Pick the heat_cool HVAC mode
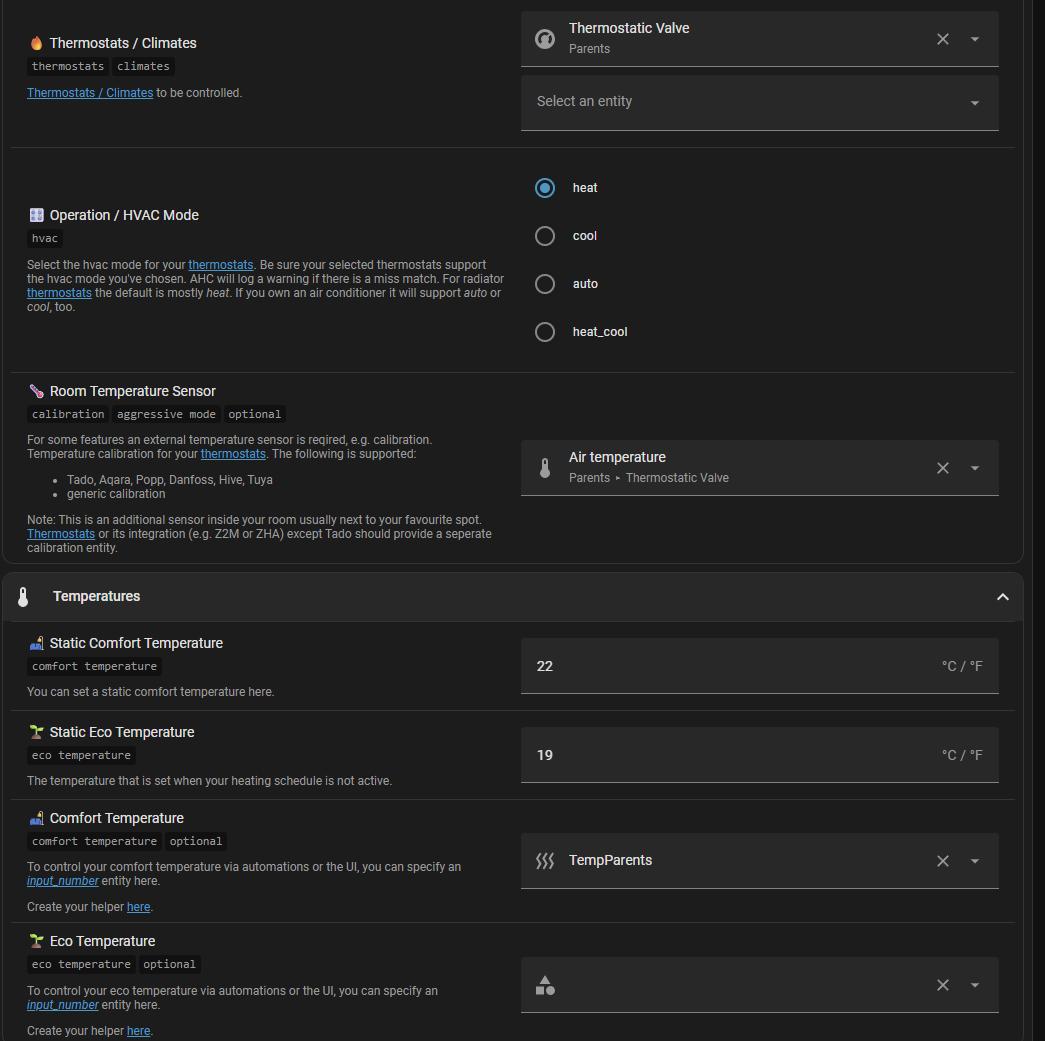This screenshot has width=1045, height=1041. (545, 332)
